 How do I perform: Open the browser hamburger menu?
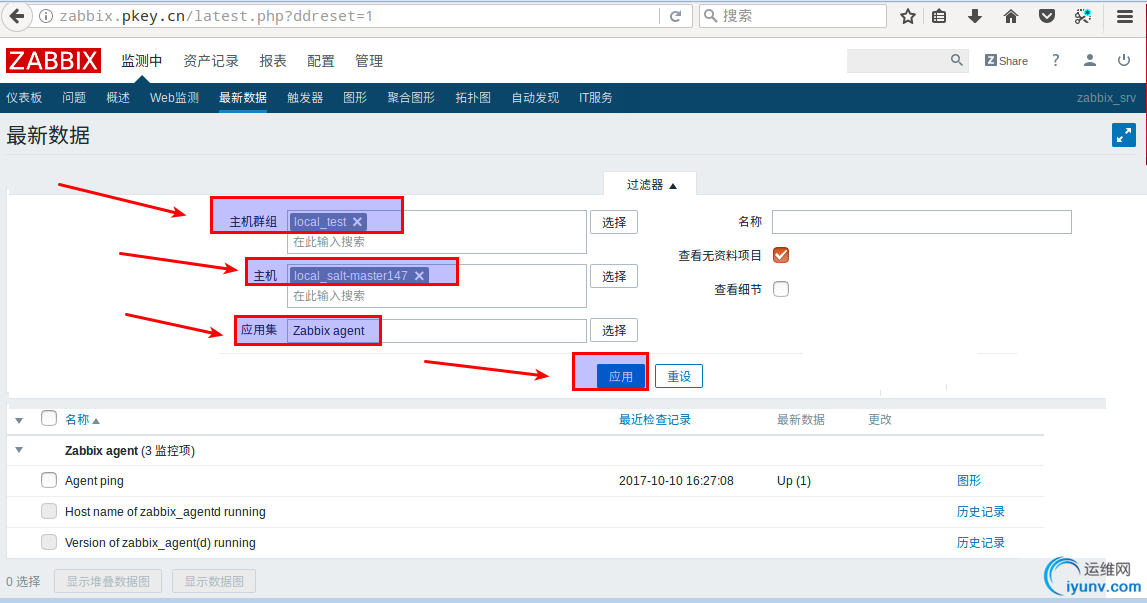[1125, 16]
